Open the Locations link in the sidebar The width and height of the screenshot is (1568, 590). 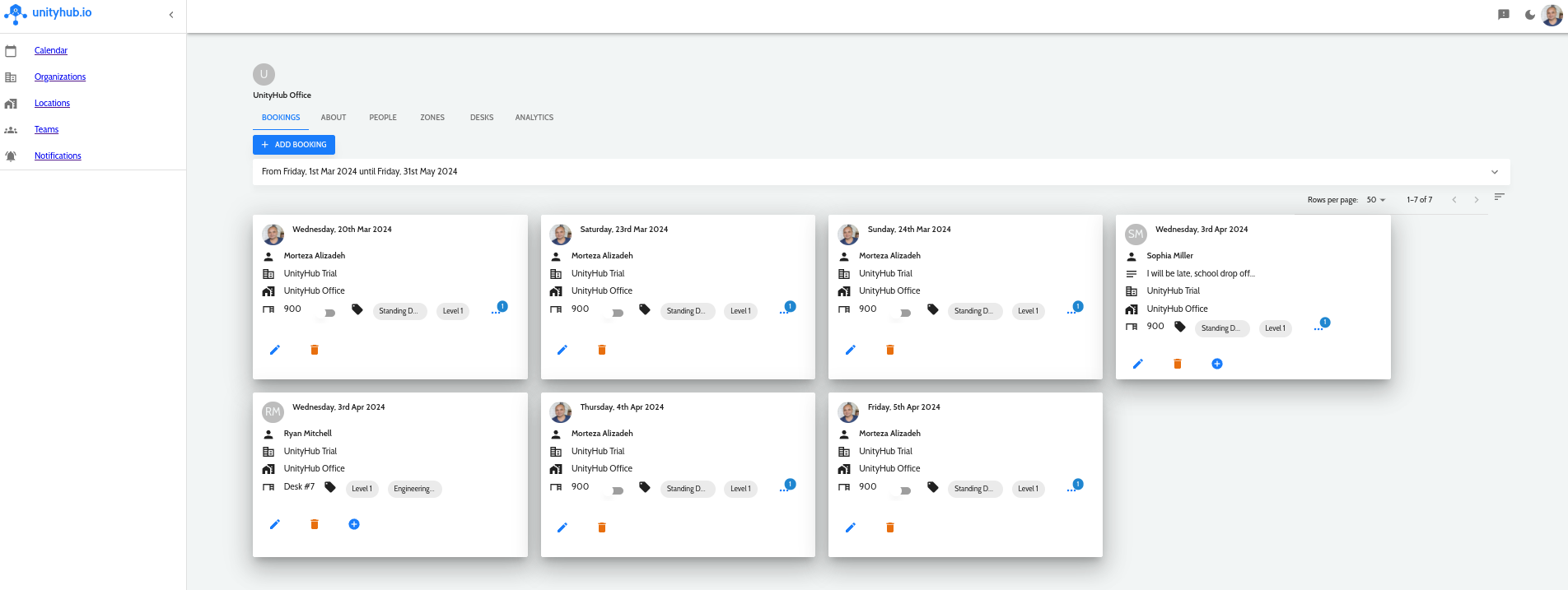[52, 104]
